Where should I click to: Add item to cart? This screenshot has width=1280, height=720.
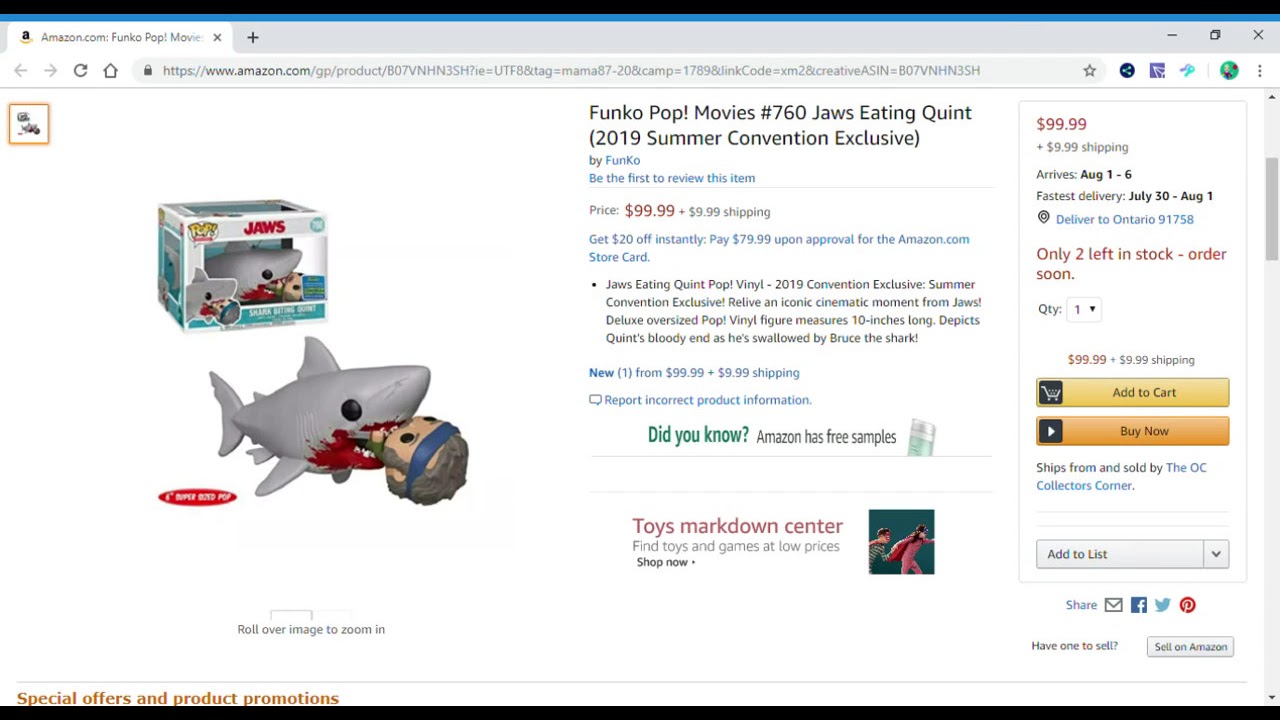pos(1132,392)
